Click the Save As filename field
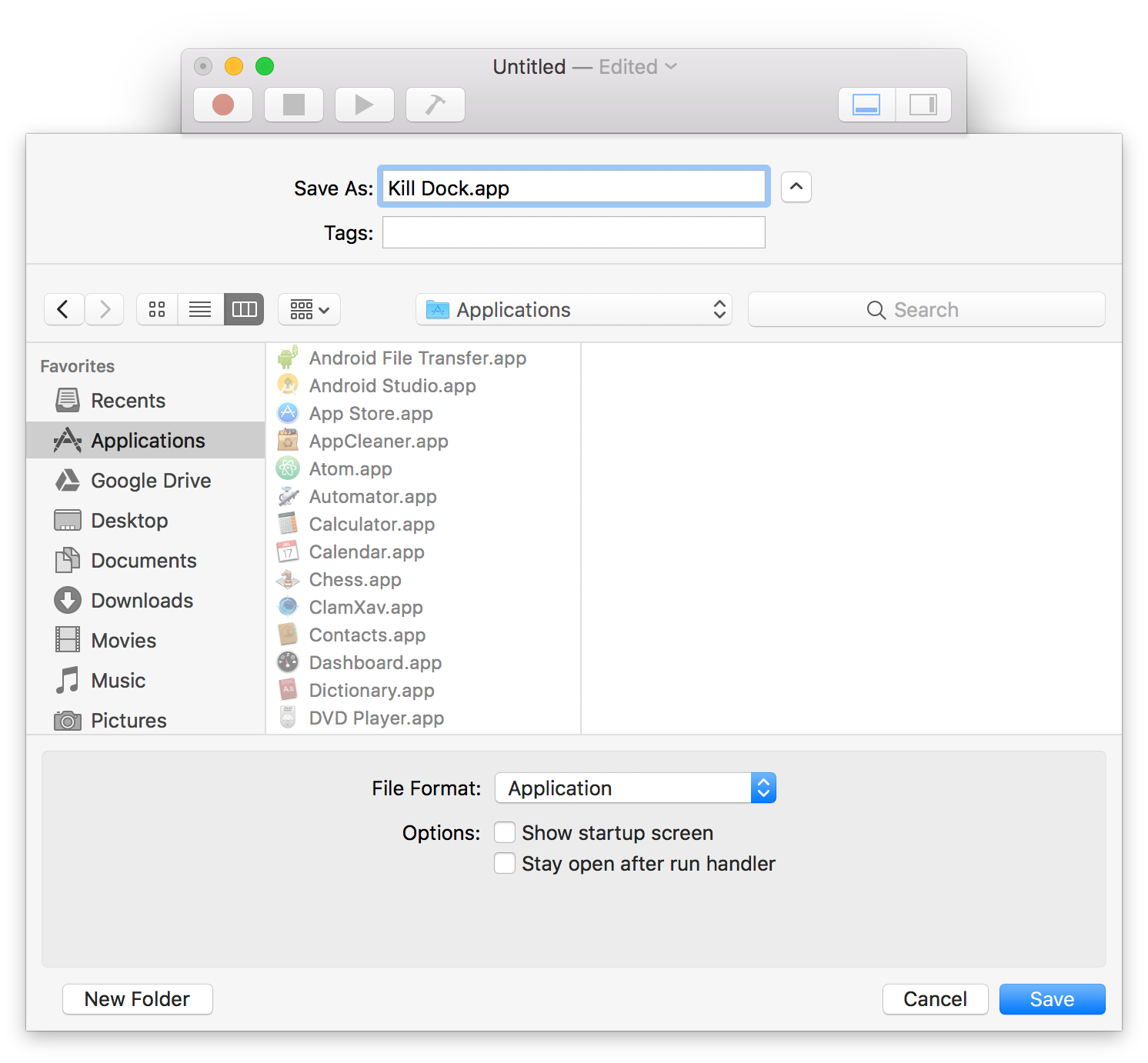1148x1063 pixels. 574,187
